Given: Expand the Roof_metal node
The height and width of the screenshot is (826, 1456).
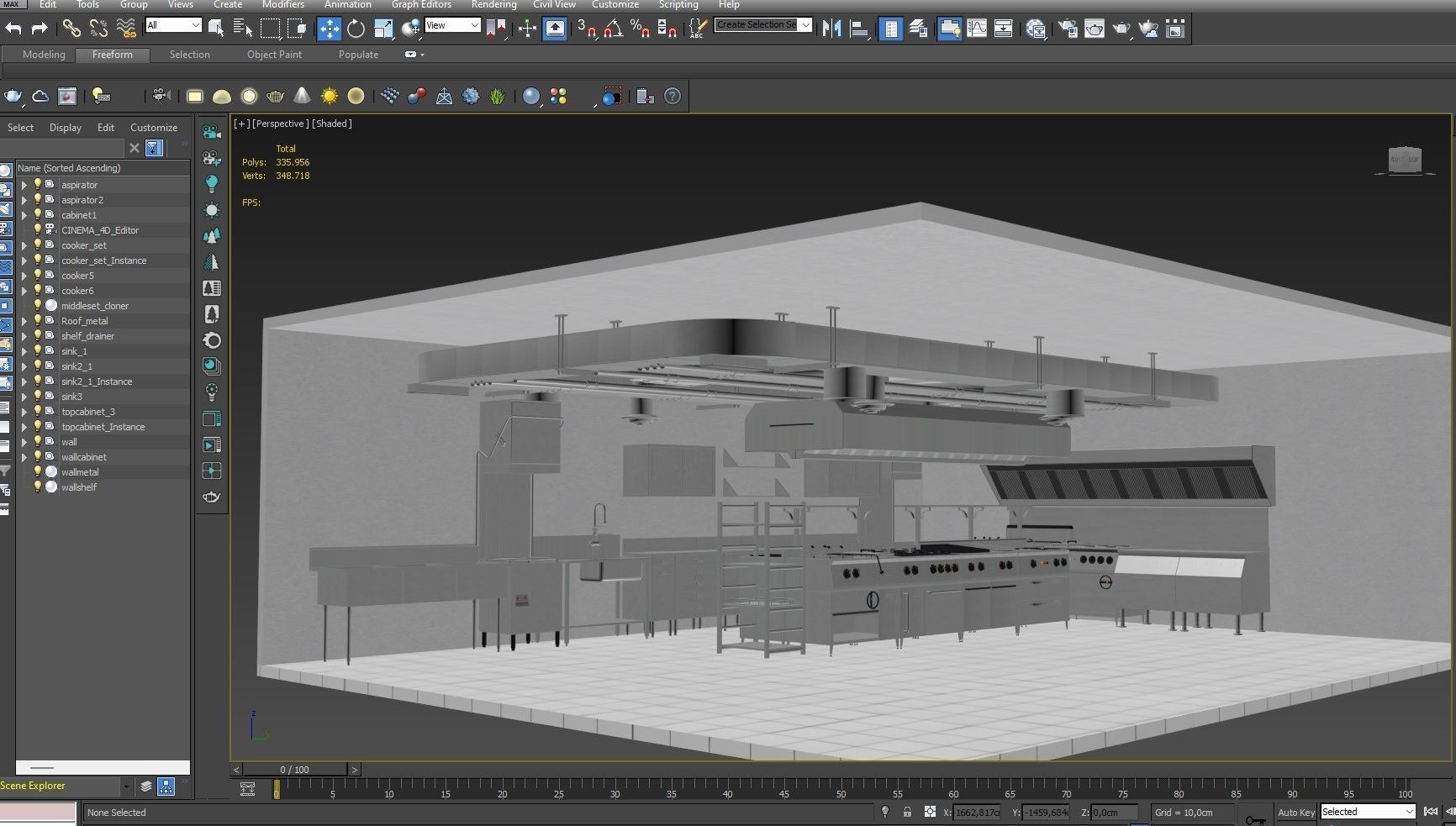Looking at the screenshot, I should point(24,321).
